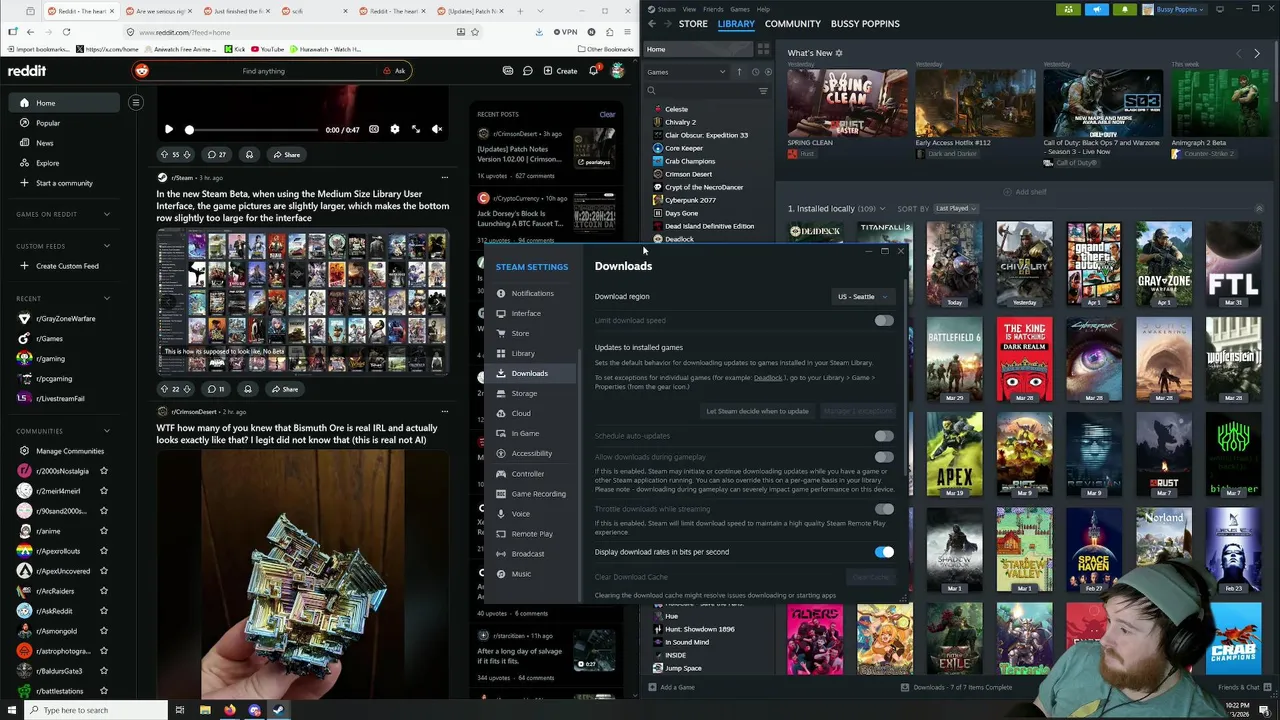Open Reddit video player settings gear
Screen dimensions: 1280x720
[x=394, y=129]
